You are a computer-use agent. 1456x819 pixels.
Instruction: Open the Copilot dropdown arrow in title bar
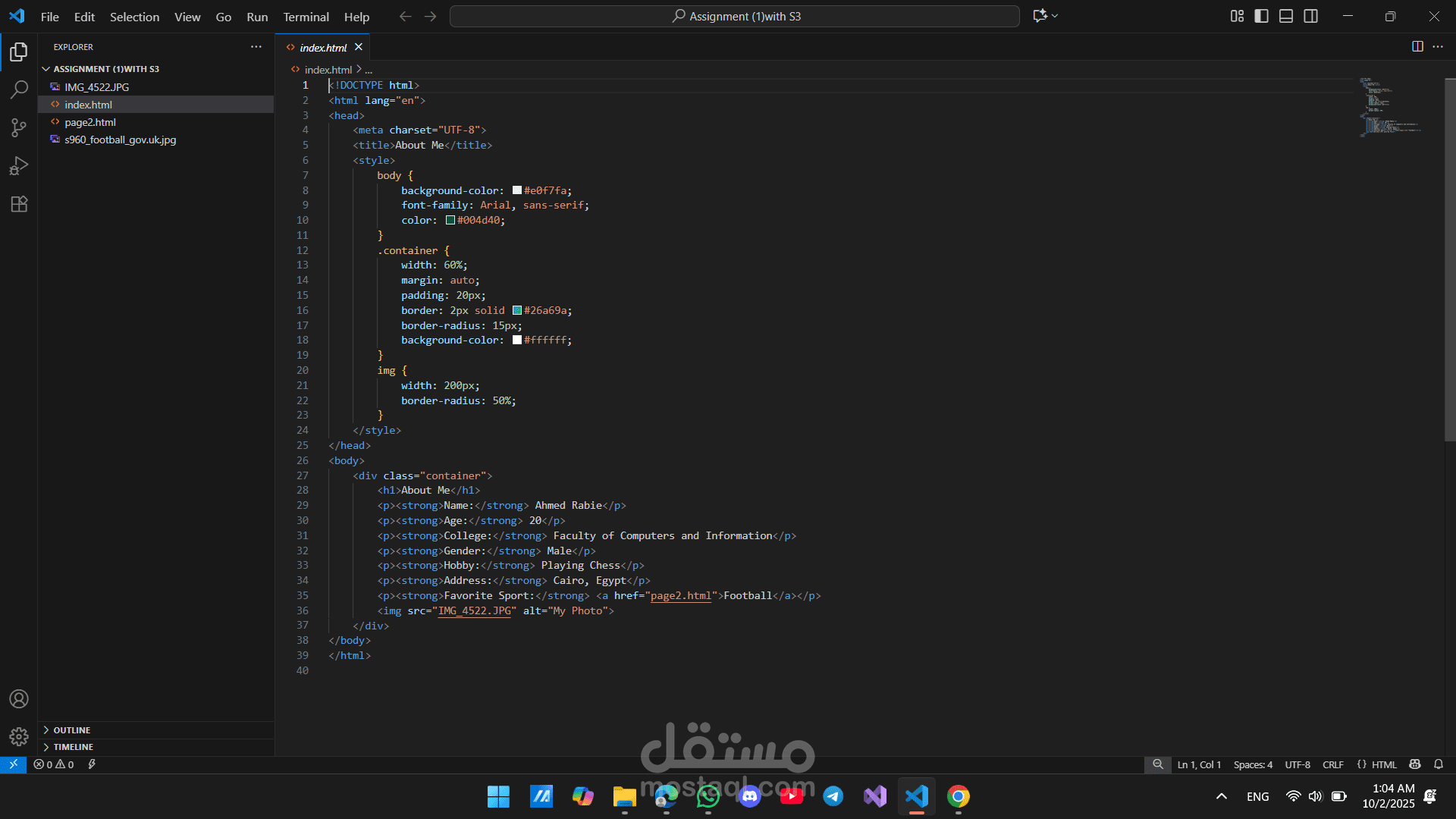pos(1055,16)
